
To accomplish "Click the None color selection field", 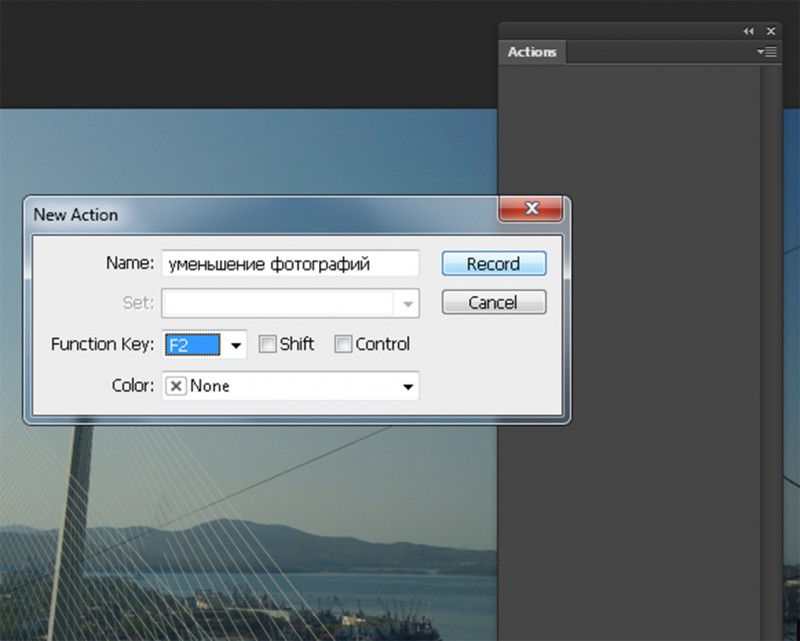I will click(x=290, y=386).
